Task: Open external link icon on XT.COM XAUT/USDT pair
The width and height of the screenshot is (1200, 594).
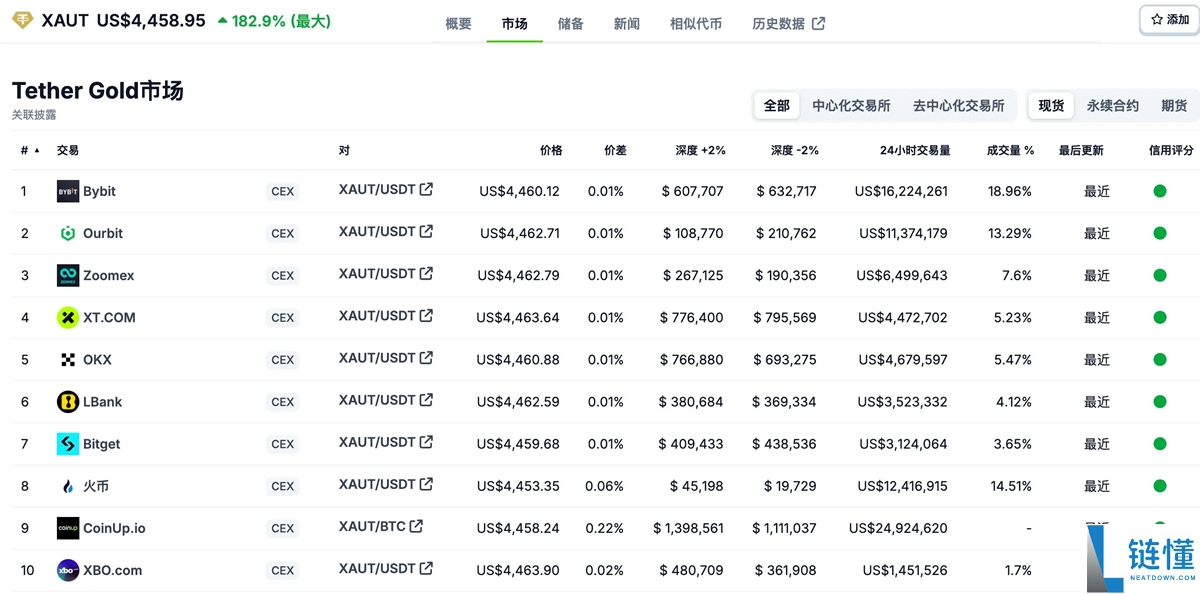Action: point(427,315)
